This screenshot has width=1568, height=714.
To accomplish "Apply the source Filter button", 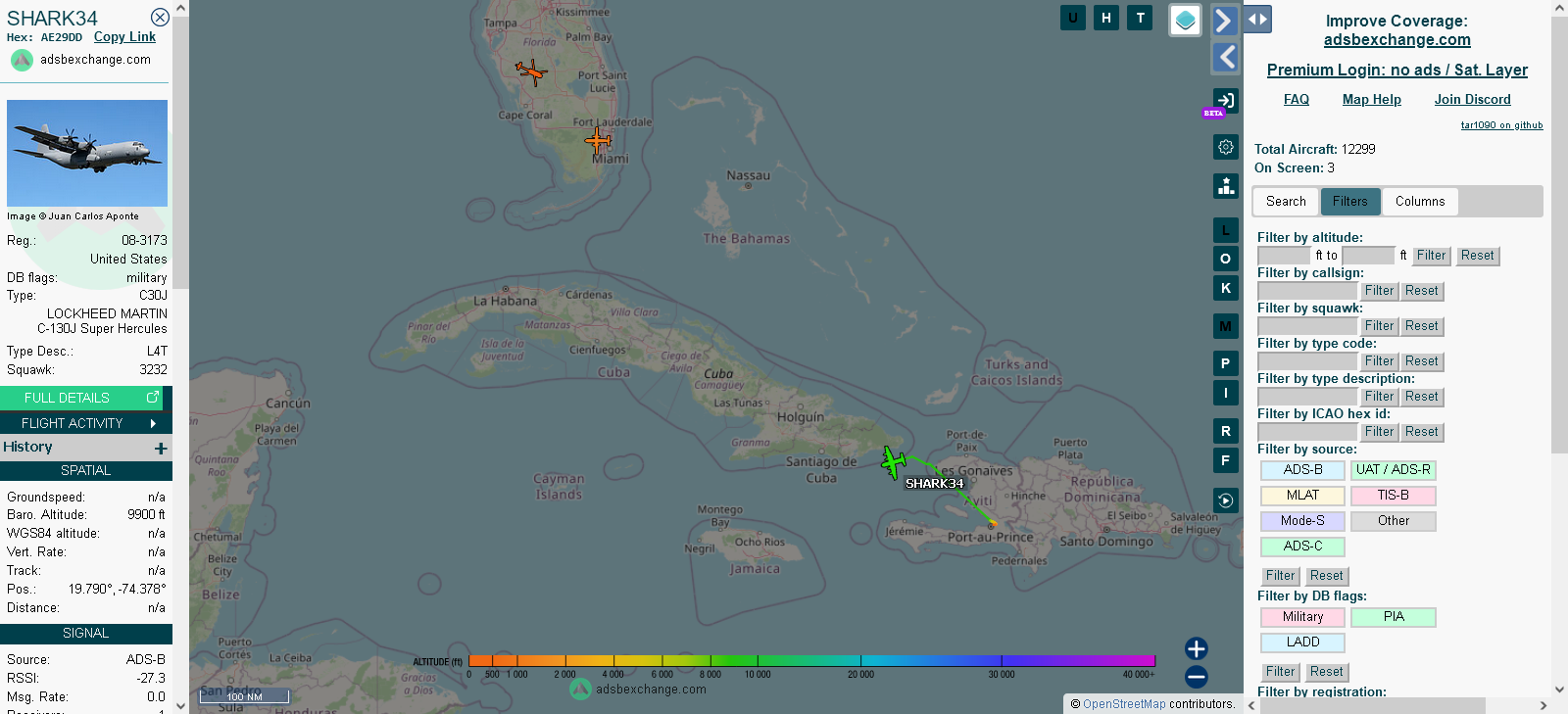I will [x=1280, y=576].
